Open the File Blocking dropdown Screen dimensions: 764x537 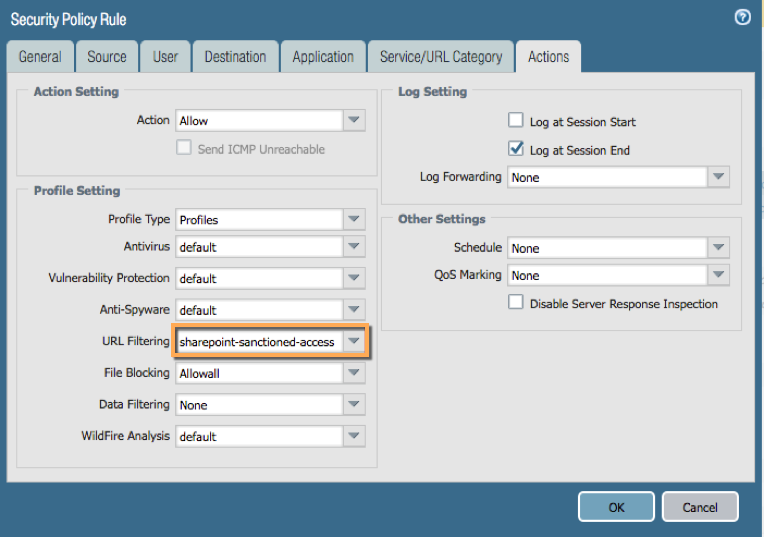tap(353, 373)
